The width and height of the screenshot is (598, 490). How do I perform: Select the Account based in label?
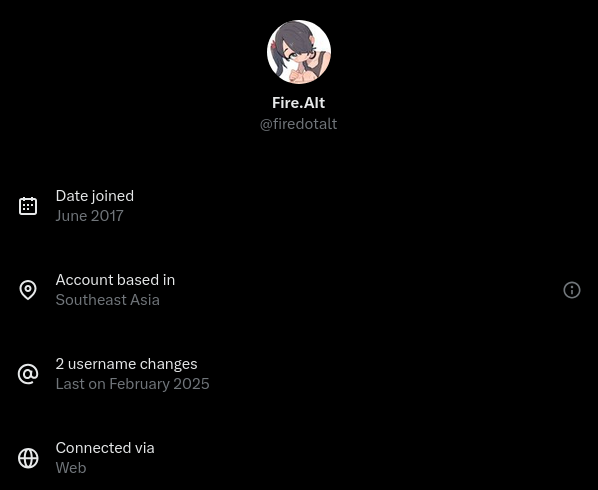click(x=115, y=280)
